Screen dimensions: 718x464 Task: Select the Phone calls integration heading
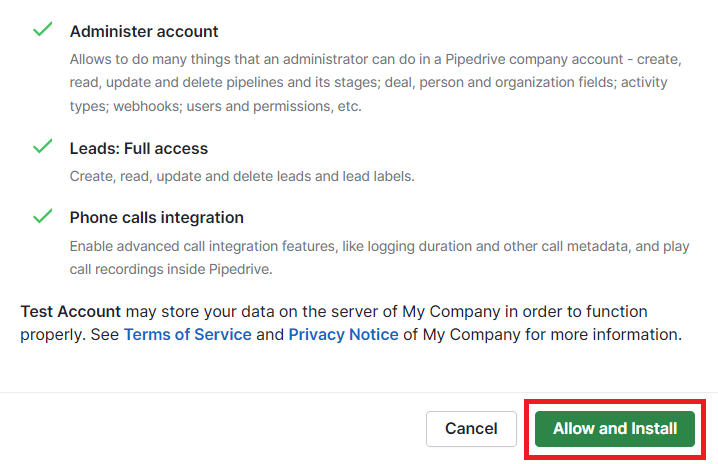pyautogui.click(x=157, y=218)
